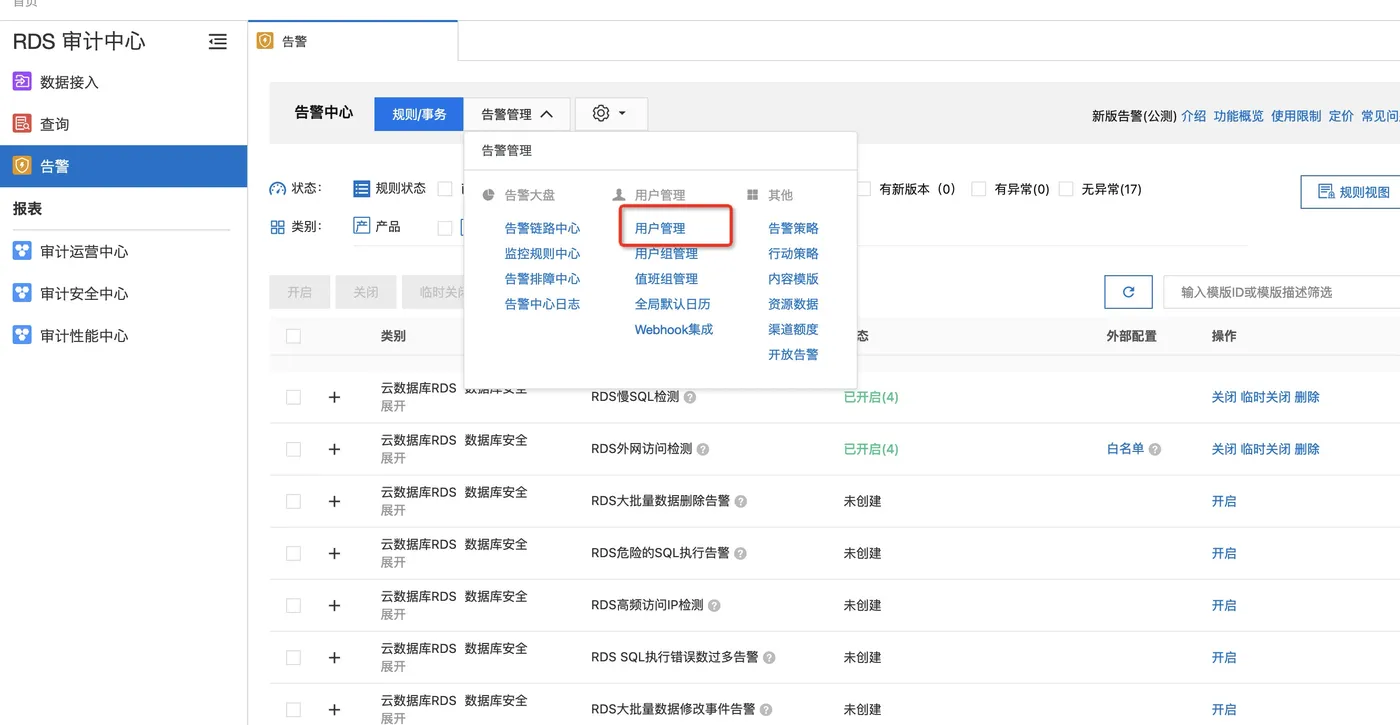Viewport: 1400px width, 725px height.
Task: Select checkbox for RDS高频访问IP检测 row
Action: (x=293, y=605)
